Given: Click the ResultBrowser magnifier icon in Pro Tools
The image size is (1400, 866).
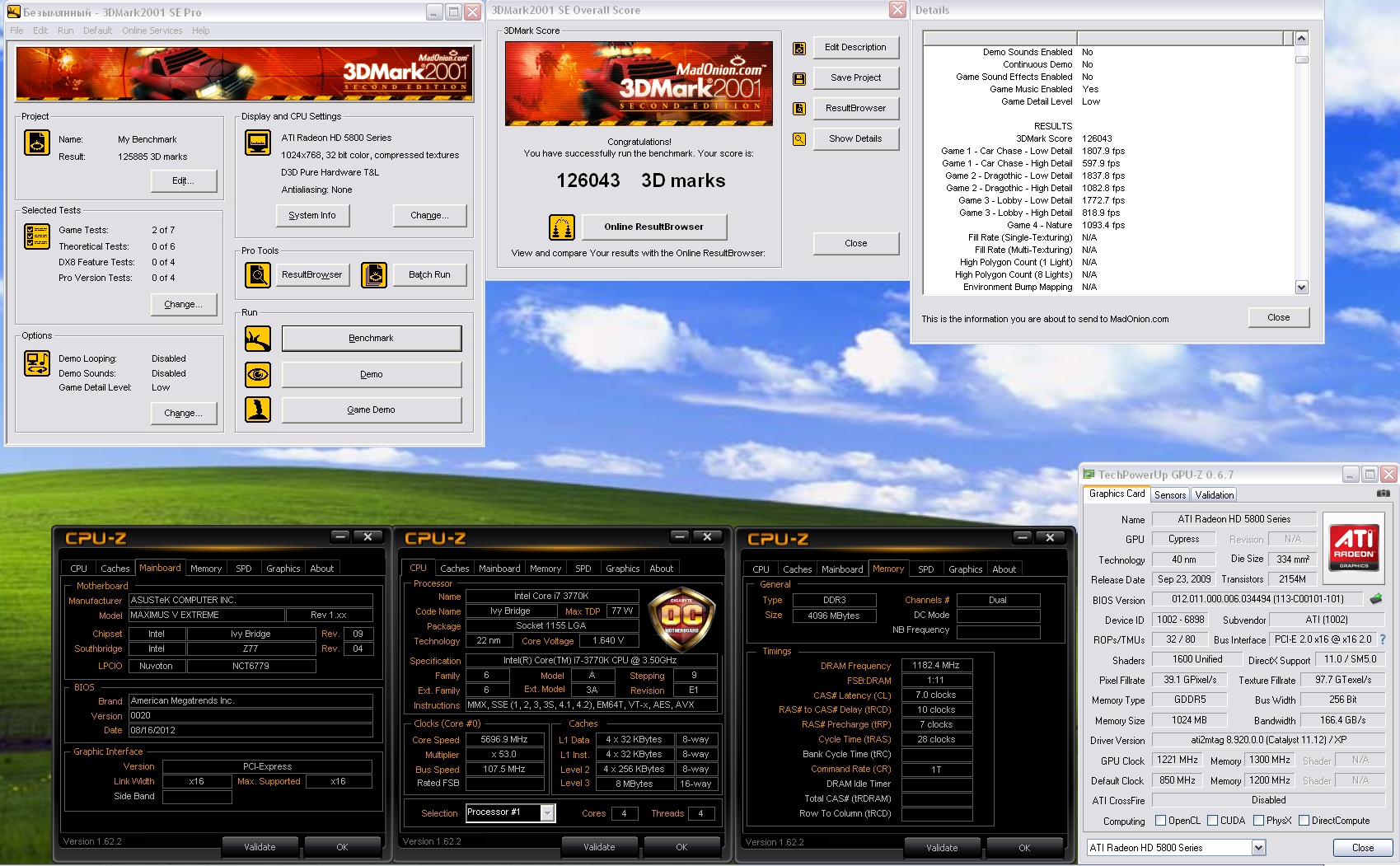Looking at the screenshot, I should [258, 274].
